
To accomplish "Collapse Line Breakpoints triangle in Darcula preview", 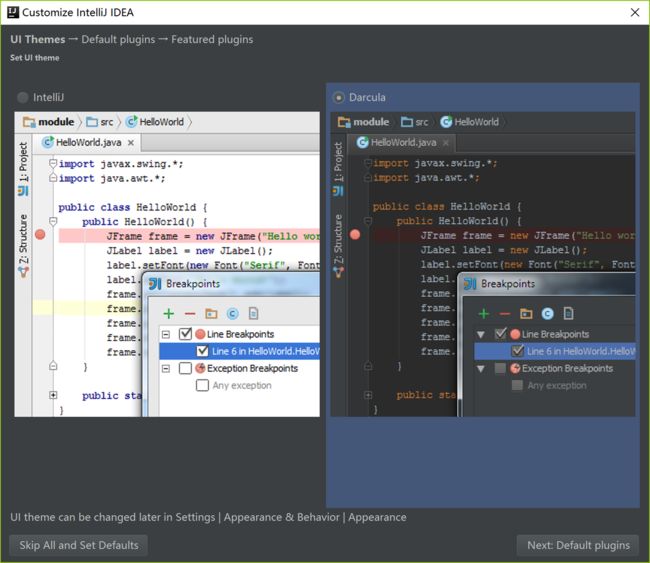I will tap(481, 334).
